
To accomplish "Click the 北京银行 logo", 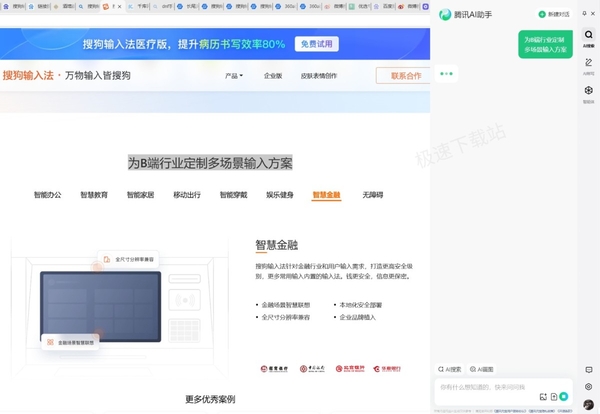I will click(350, 368).
